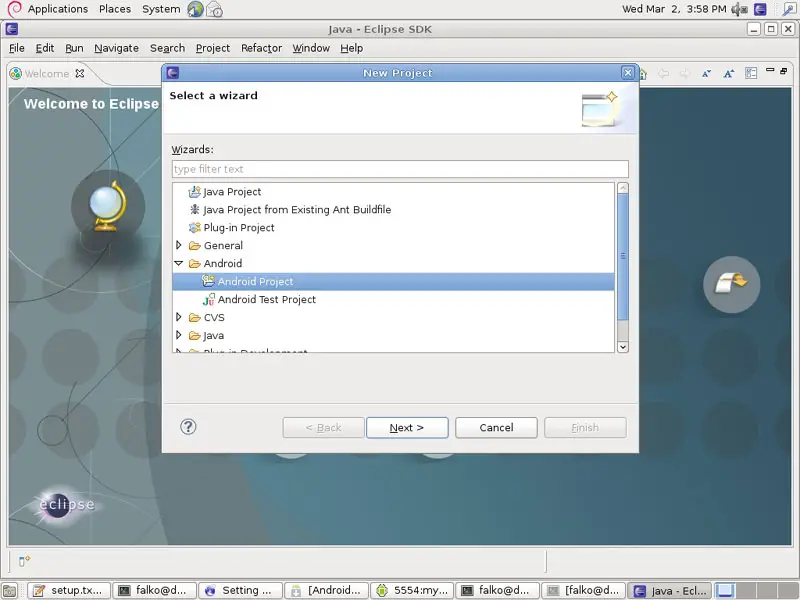Image resolution: width=800 pixels, height=600 pixels.
Task: Click the Navigate back arrow in Welcome toolbar
Action: 663,74
